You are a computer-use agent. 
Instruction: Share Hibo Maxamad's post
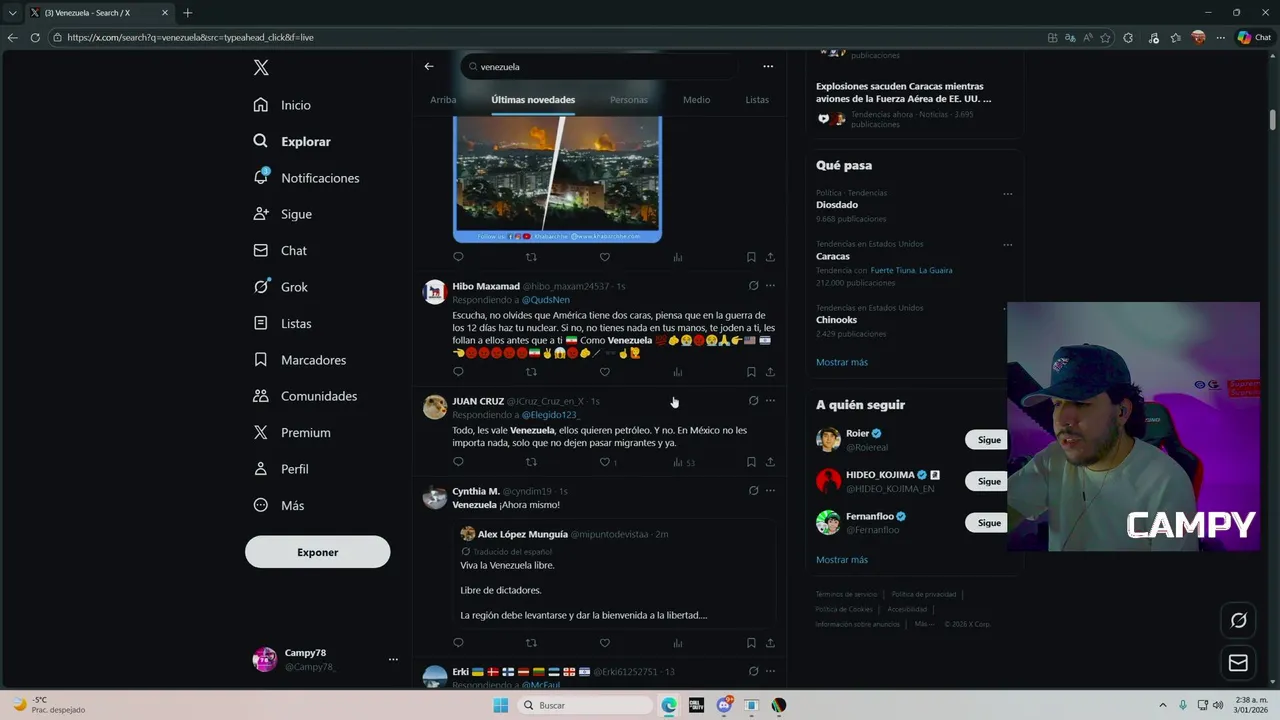coord(770,372)
